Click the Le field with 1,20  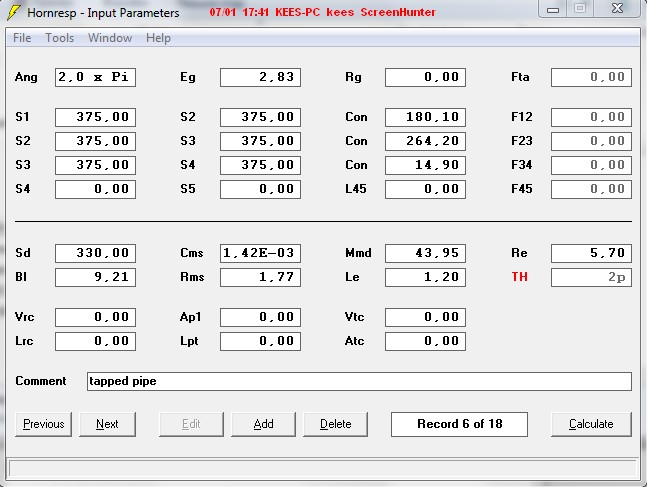coord(425,277)
